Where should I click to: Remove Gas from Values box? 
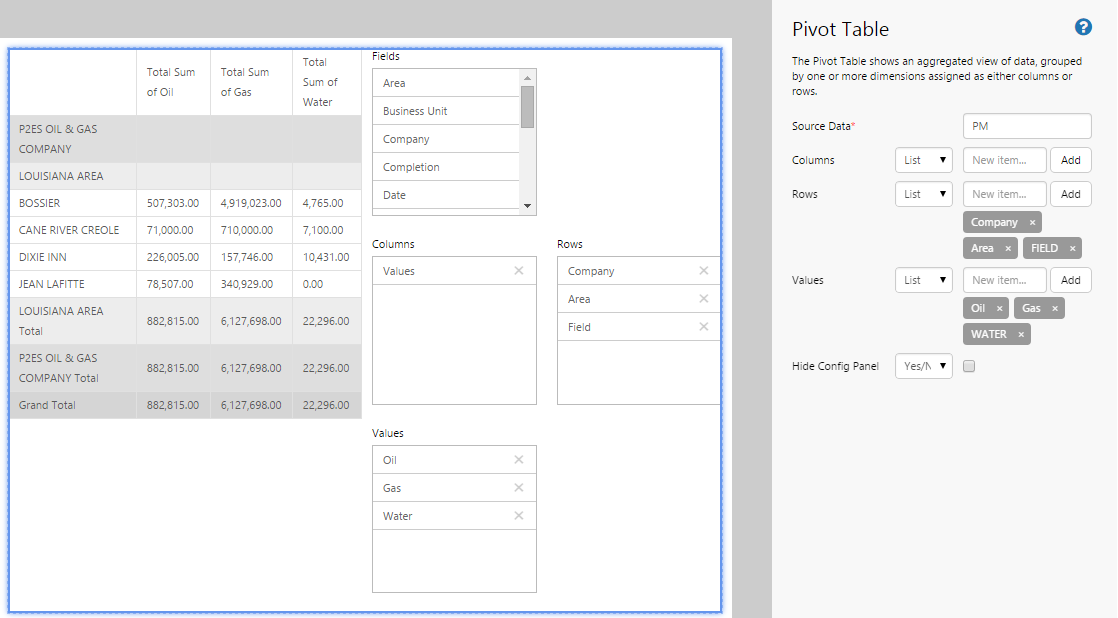(518, 488)
